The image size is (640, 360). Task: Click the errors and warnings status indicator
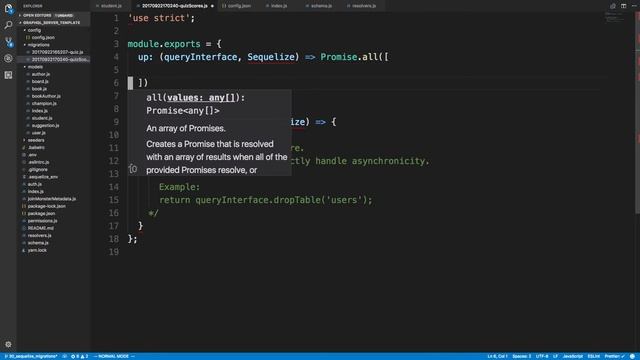click(80, 356)
